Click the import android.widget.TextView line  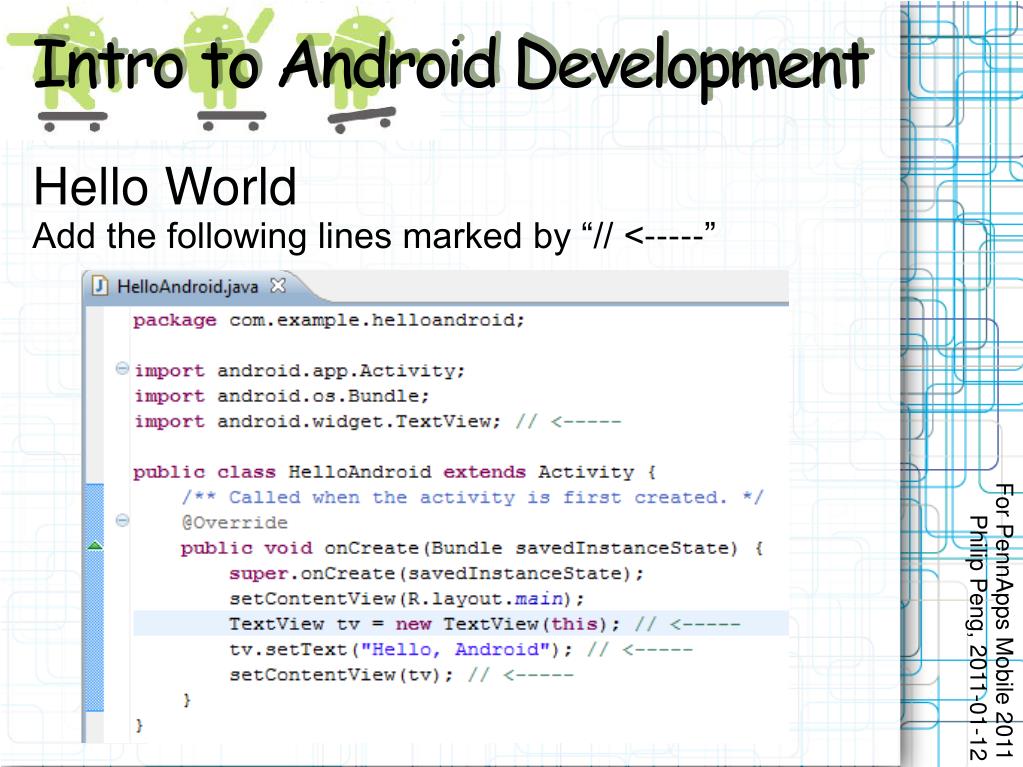click(378, 421)
